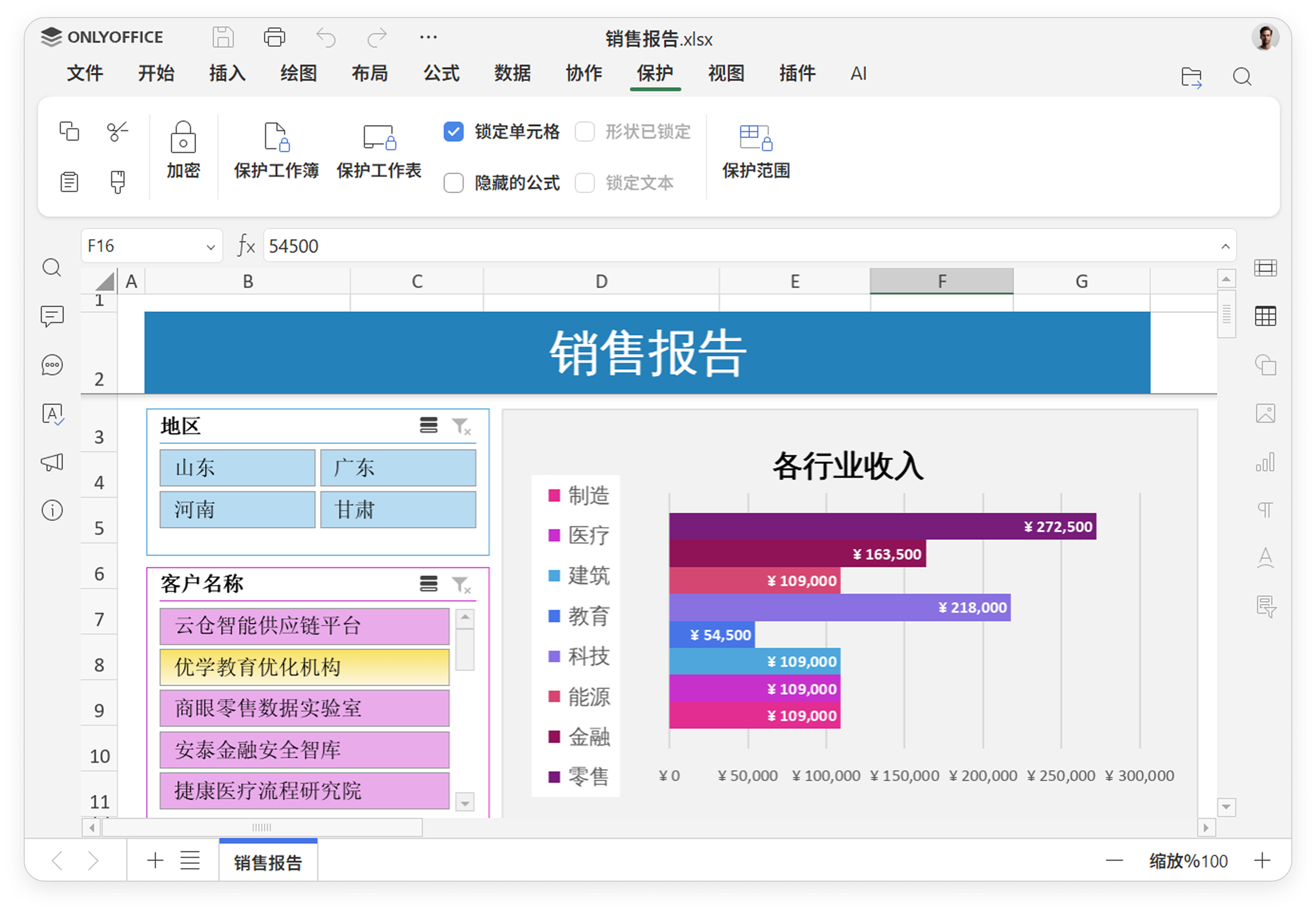
Task: Click the zoom in plus button
Action: [1262, 861]
